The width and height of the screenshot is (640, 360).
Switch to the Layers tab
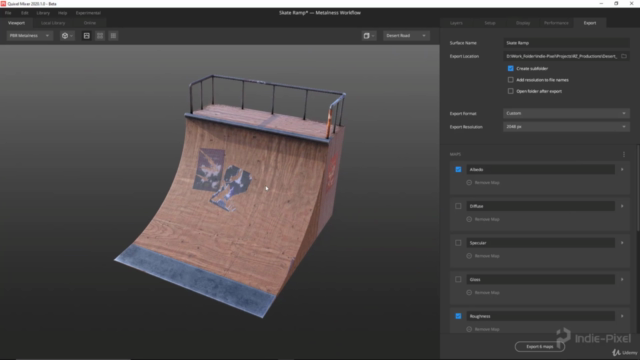[456, 23]
